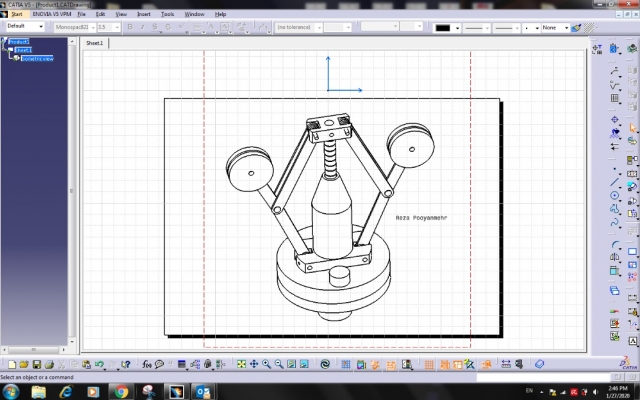640x400 pixels.
Task: Click the Windows Start orb
Action: click(10, 392)
